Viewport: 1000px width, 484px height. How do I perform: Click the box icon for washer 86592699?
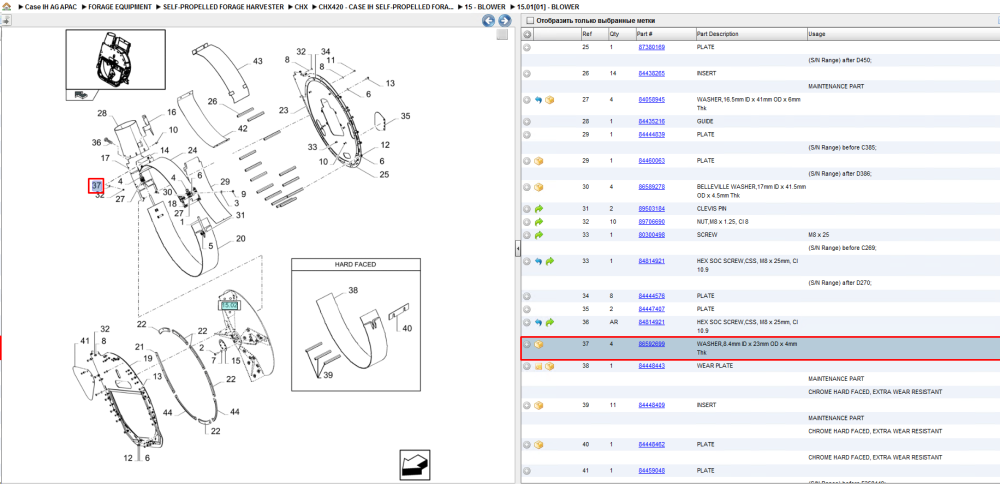pyautogui.click(x=538, y=344)
